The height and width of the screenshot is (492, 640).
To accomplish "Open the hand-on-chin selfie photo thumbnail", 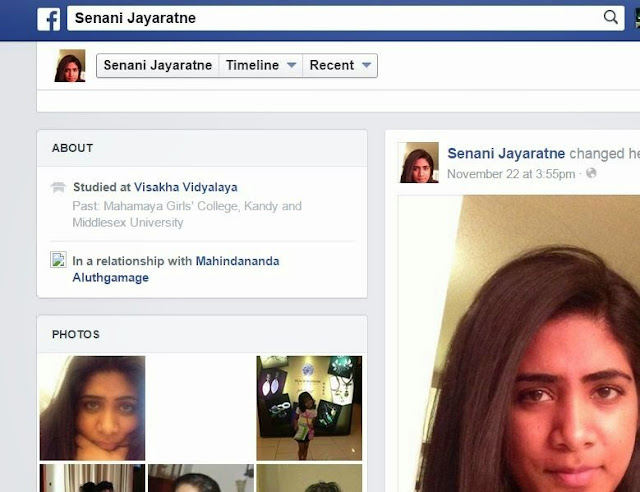I will pos(92,408).
